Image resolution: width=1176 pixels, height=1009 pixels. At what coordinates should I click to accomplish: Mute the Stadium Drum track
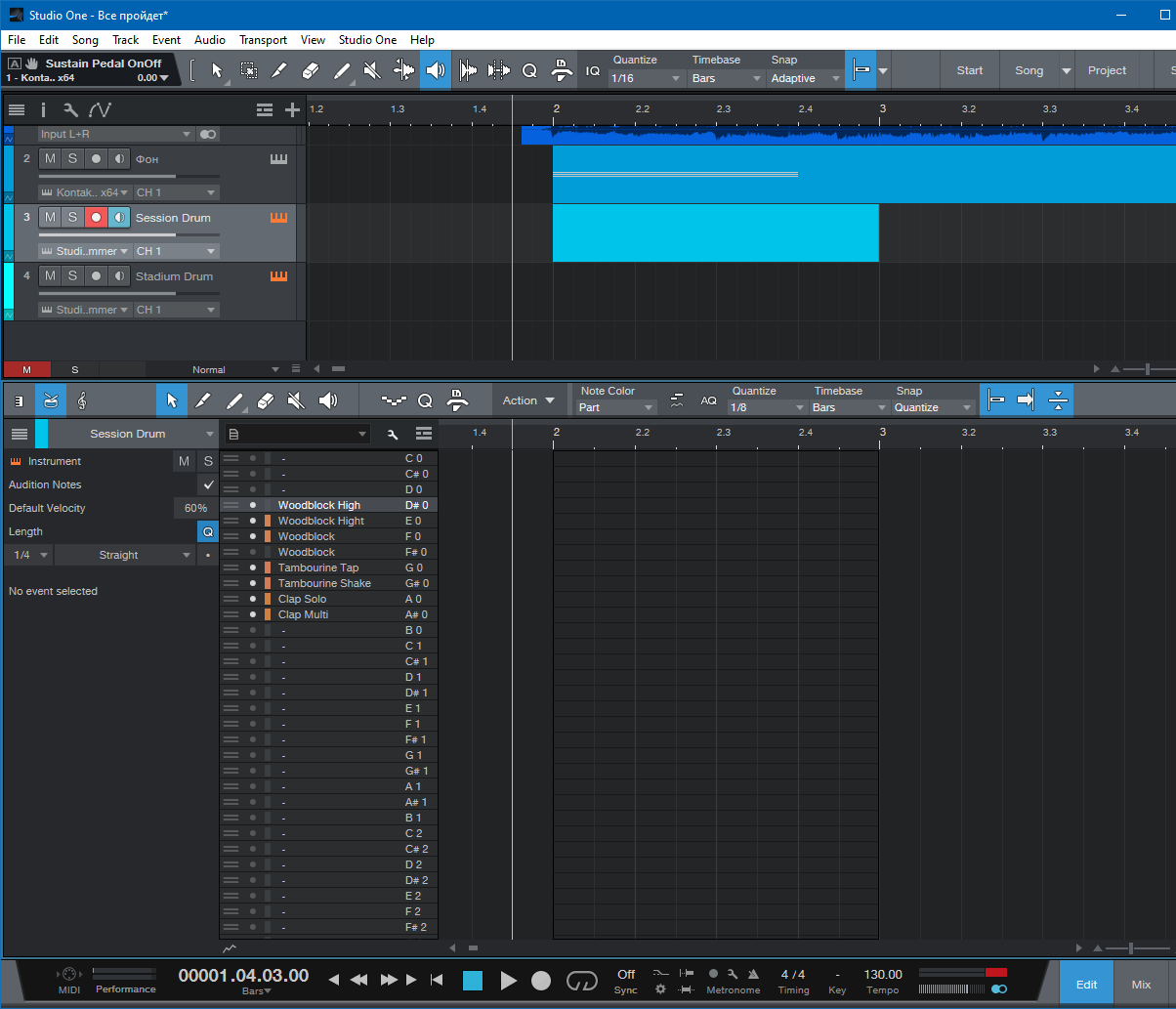(x=50, y=275)
